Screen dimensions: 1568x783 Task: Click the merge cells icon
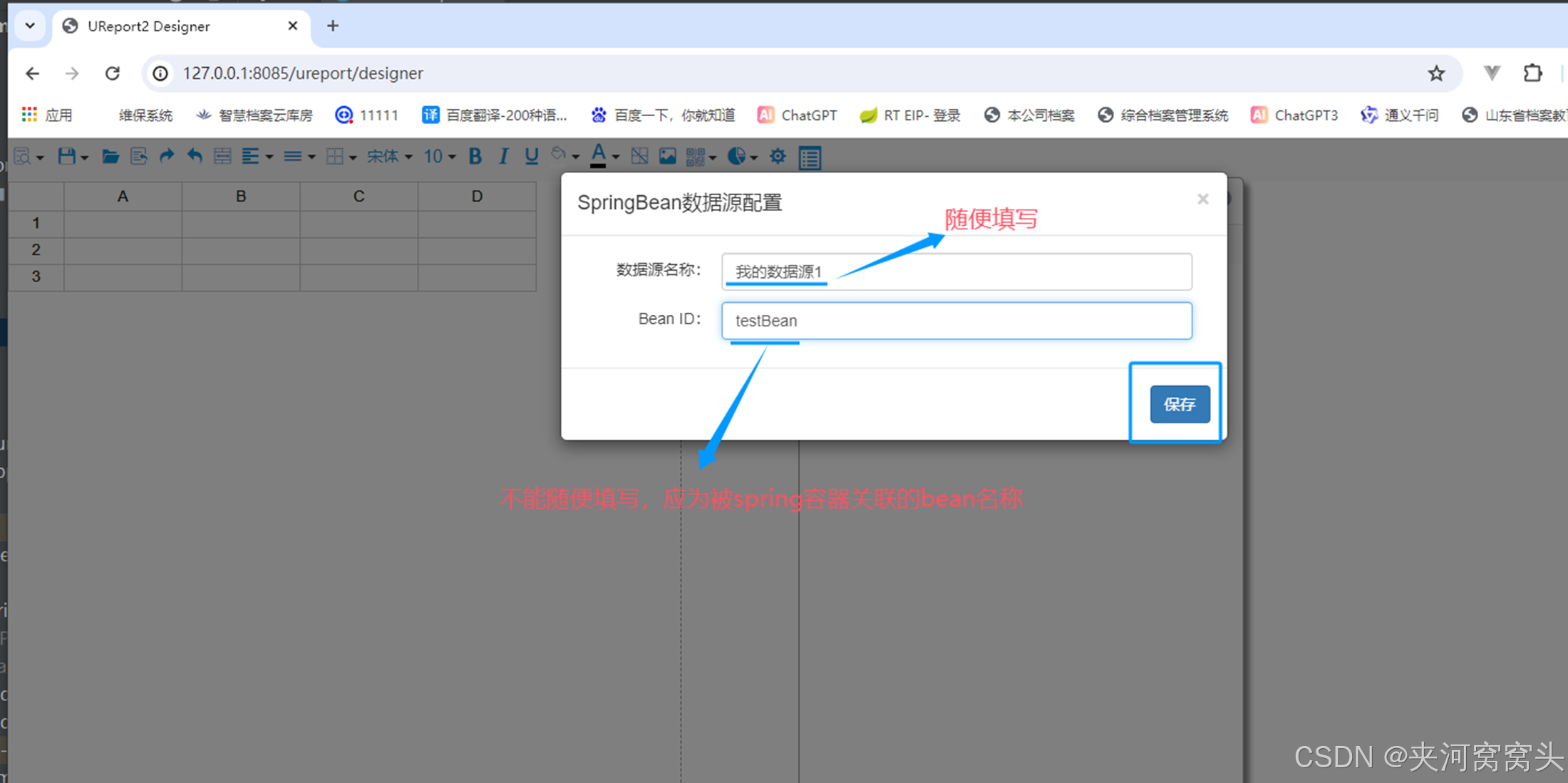(x=222, y=157)
